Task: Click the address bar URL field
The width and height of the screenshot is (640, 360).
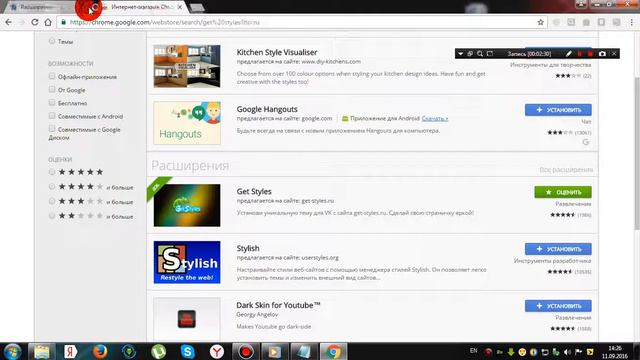Action: (302, 22)
